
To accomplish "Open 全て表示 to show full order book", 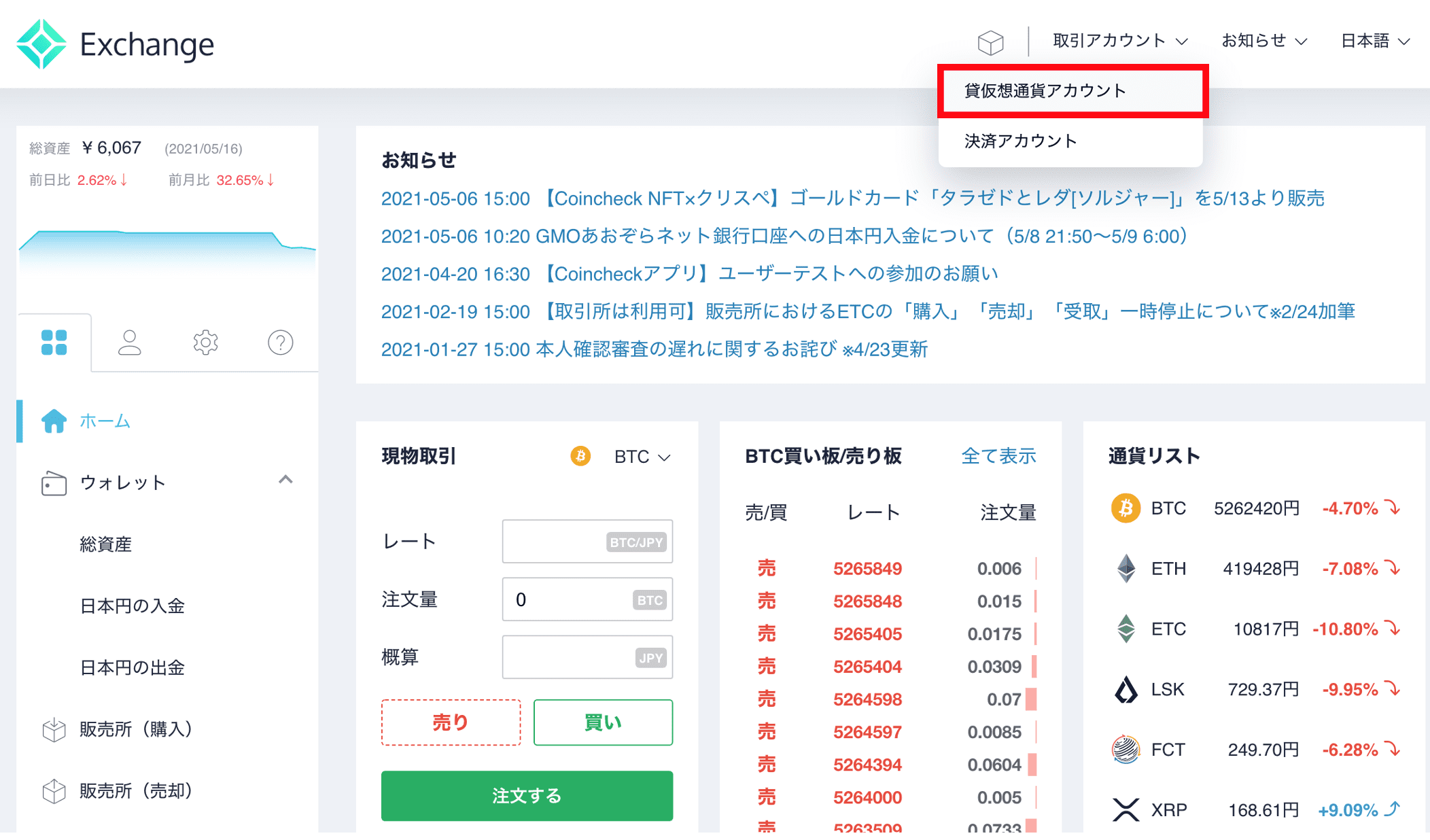I will pos(998,456).
